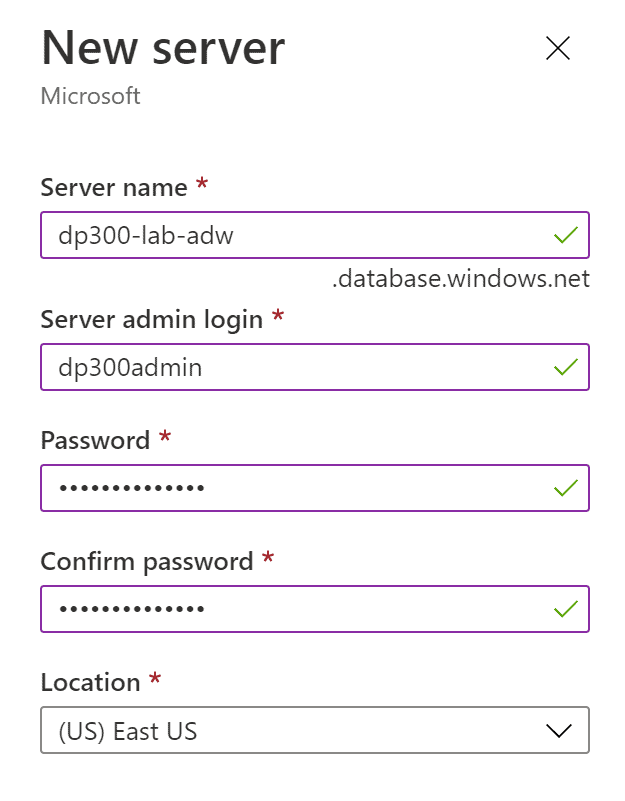Click the chevron on the Location selector
Image resolution: width=625 pixels, height=801 pixels.
(x=561, y=730)
